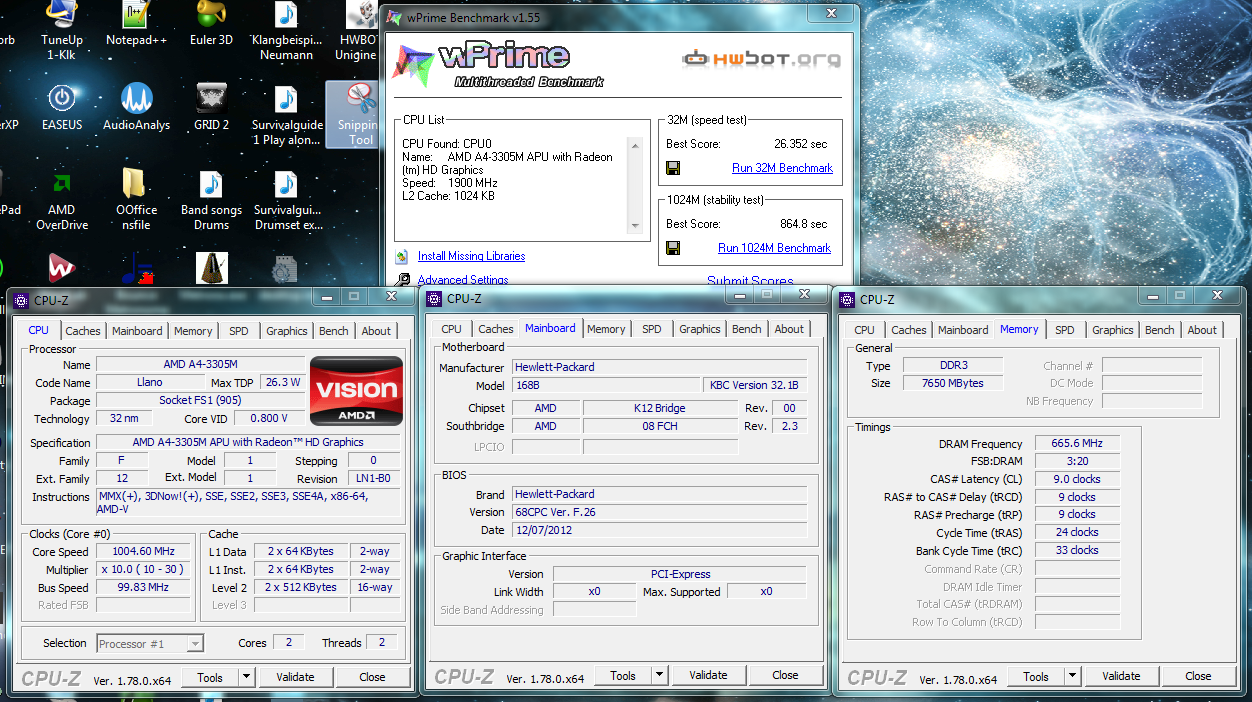Click the Submit Scores link in wPrime
The width and height of the screenshot is (1252, 702).
[750, 281]
